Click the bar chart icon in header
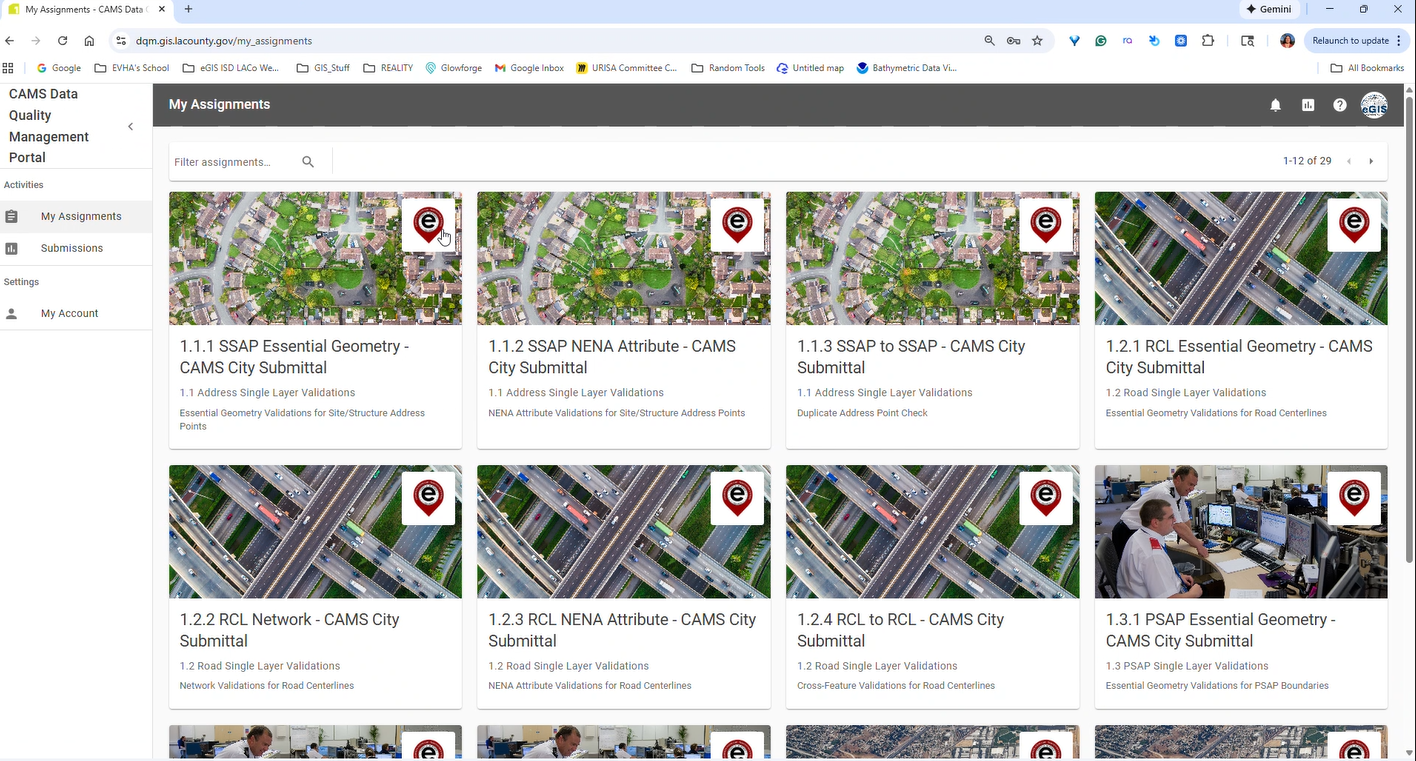This screenshot has height=761, width=1416. 1307,105
